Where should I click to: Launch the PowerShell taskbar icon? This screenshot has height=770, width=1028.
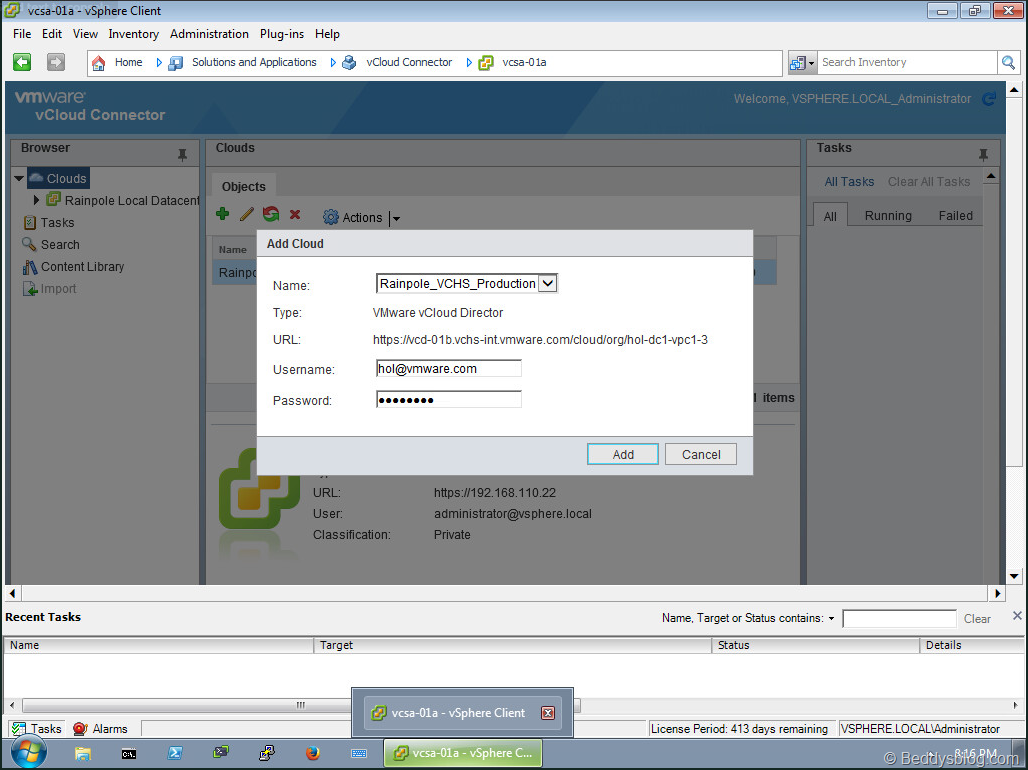click(175, 753)
